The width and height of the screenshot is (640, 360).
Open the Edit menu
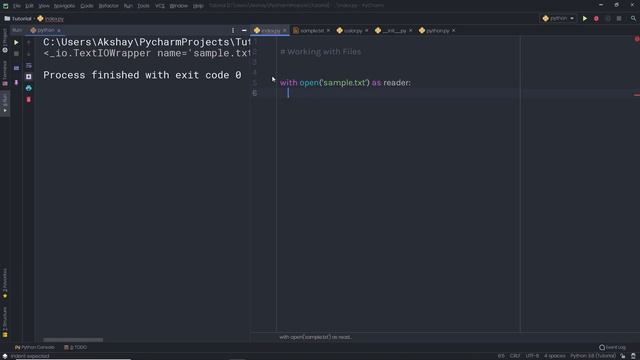click(x=29, y=6)
